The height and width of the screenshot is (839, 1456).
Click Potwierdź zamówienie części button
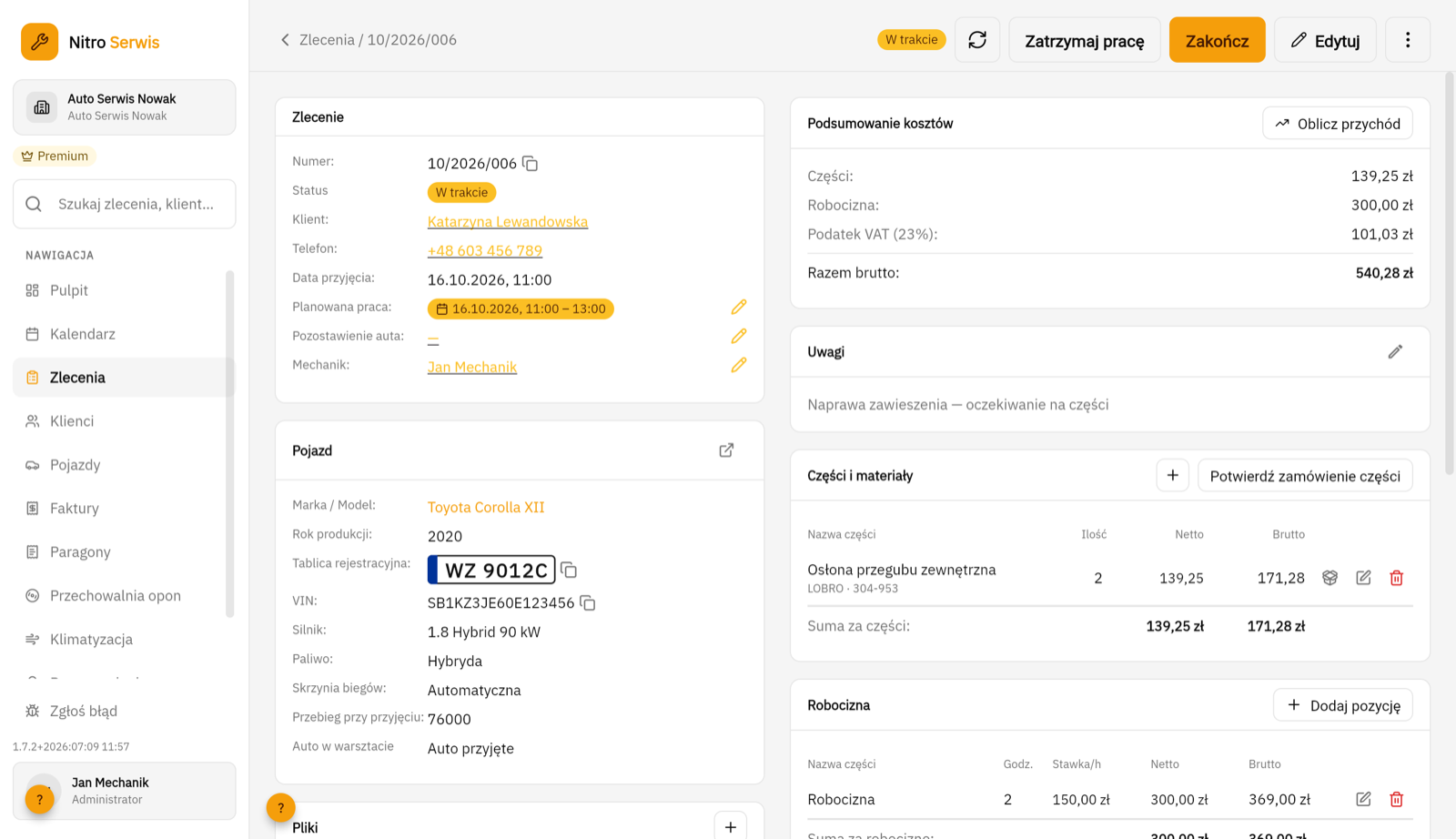(1305, 475)
